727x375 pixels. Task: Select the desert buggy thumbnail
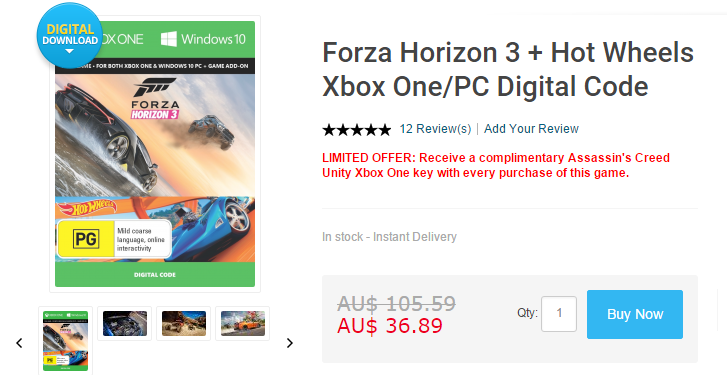[184, 324]
